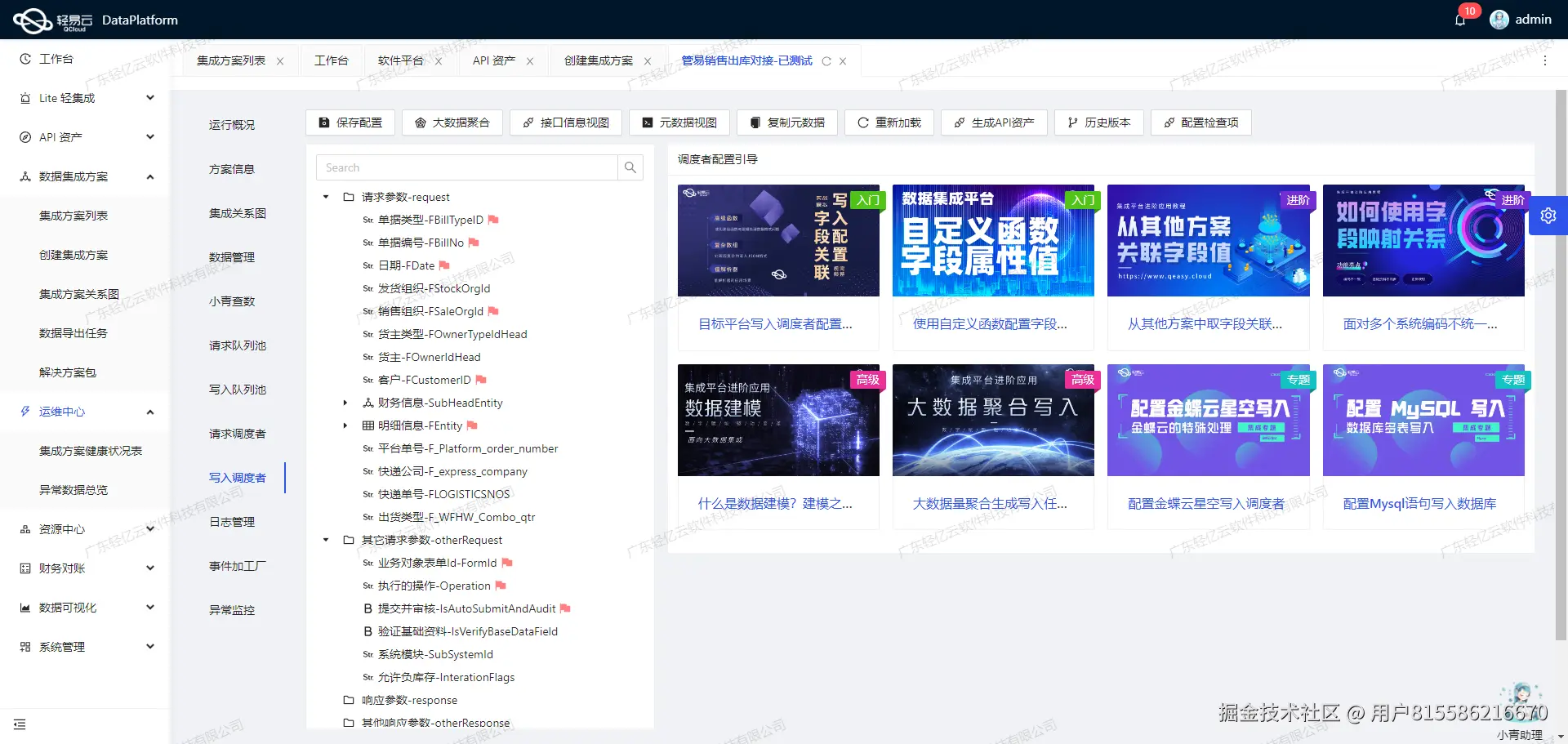Toggle the flag on 业务对象表单Id-FormId
The image size is (1568, 744).
point(507,563)
